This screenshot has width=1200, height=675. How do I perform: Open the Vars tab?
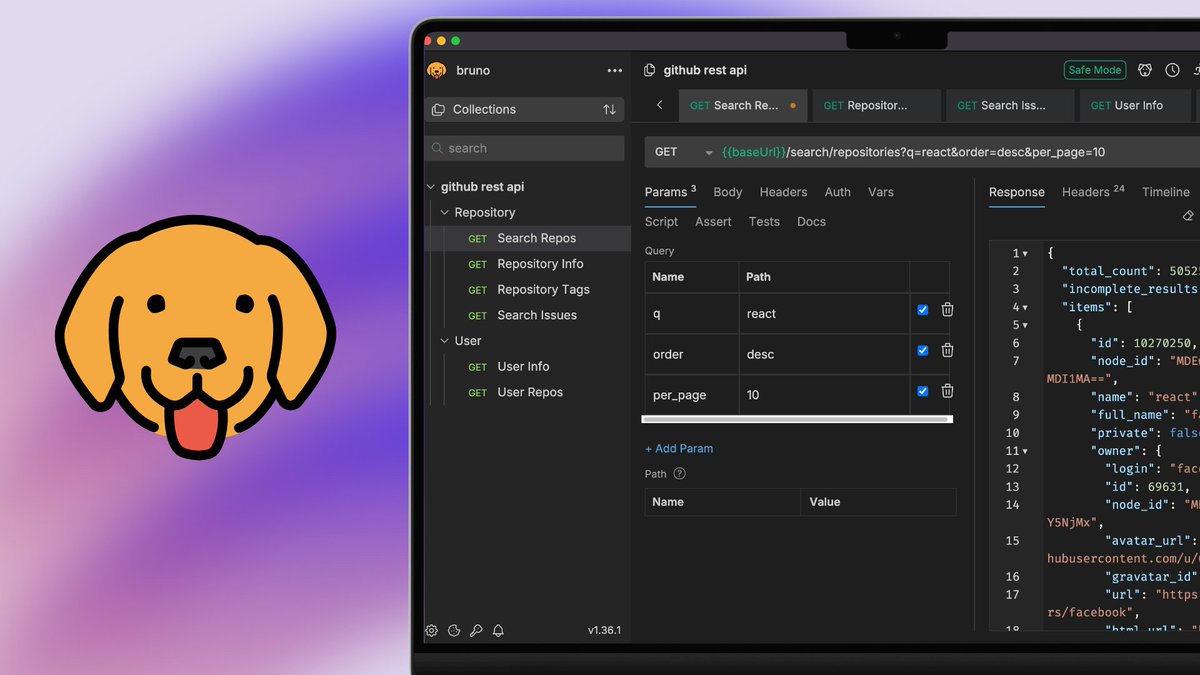click(881, 192)
